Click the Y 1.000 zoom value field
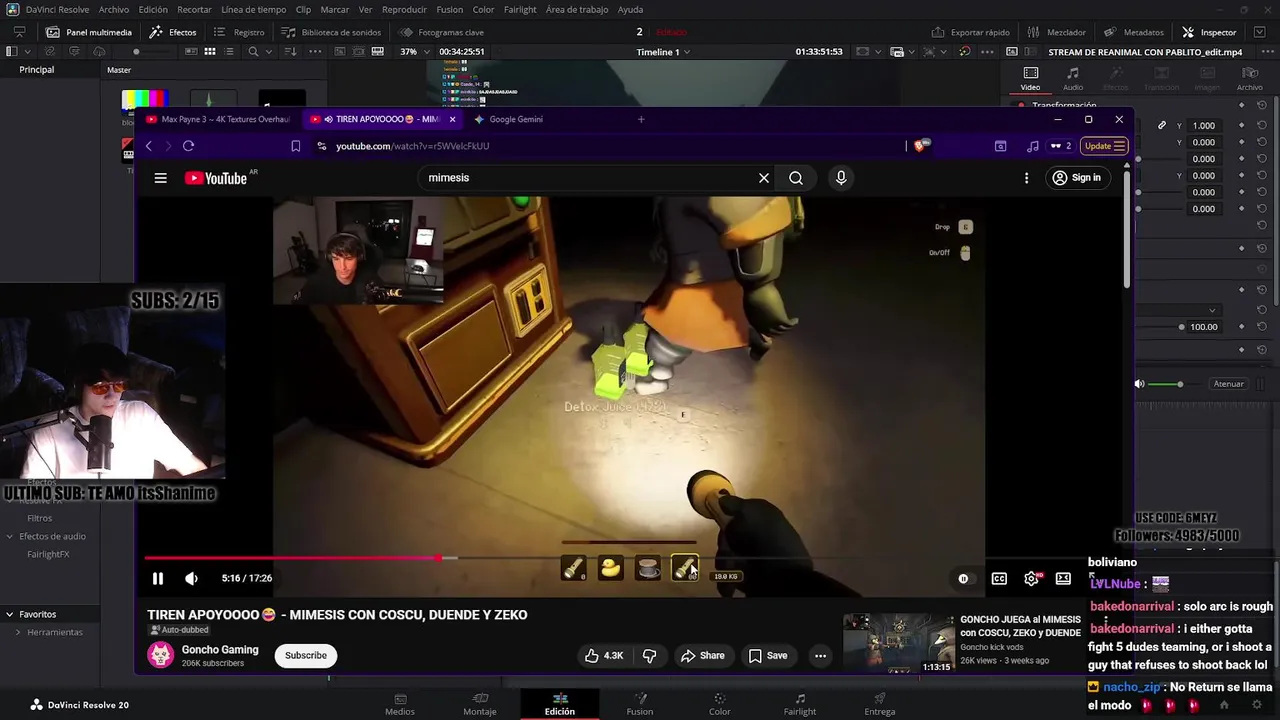1280x720 pixels. pyautogui.click(x=1204, y=125)
